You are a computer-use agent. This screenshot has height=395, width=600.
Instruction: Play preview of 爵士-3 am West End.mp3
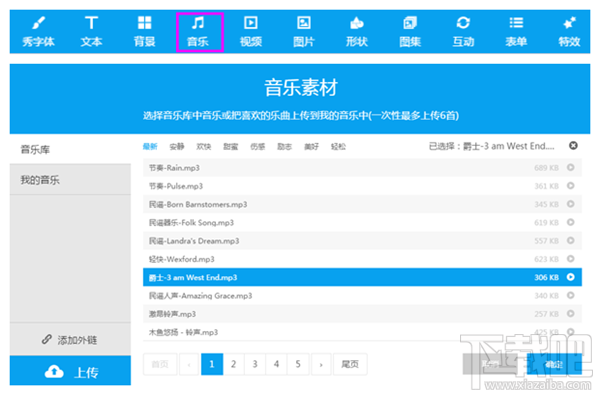click(x=571, y=277)
